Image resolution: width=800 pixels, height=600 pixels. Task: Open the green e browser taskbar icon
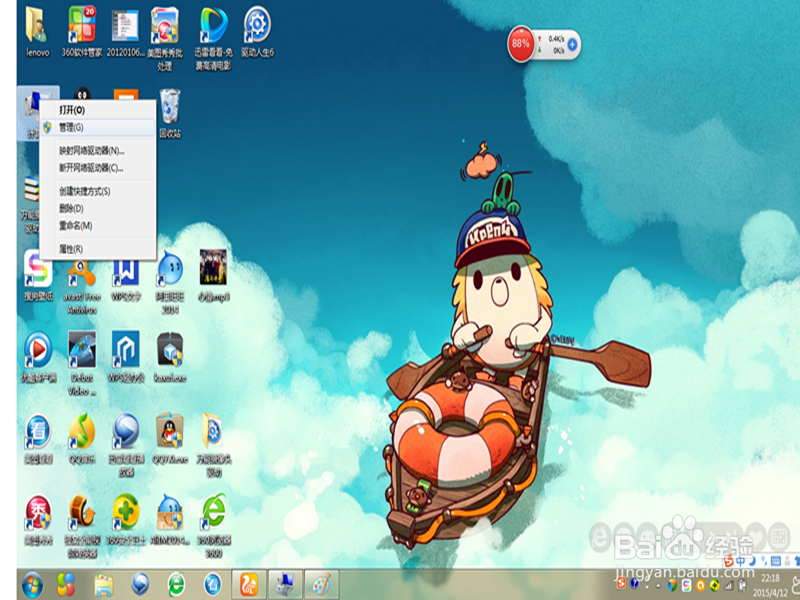(x=177, y=585)
